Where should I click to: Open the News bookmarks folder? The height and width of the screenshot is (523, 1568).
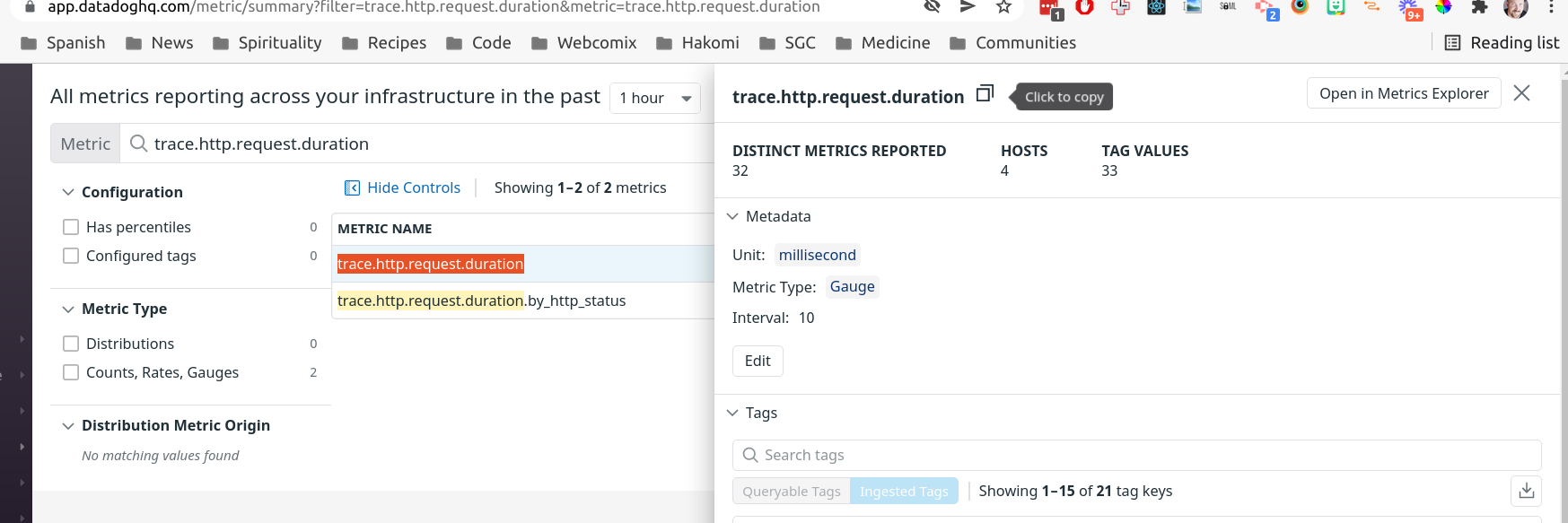point(160,43)
